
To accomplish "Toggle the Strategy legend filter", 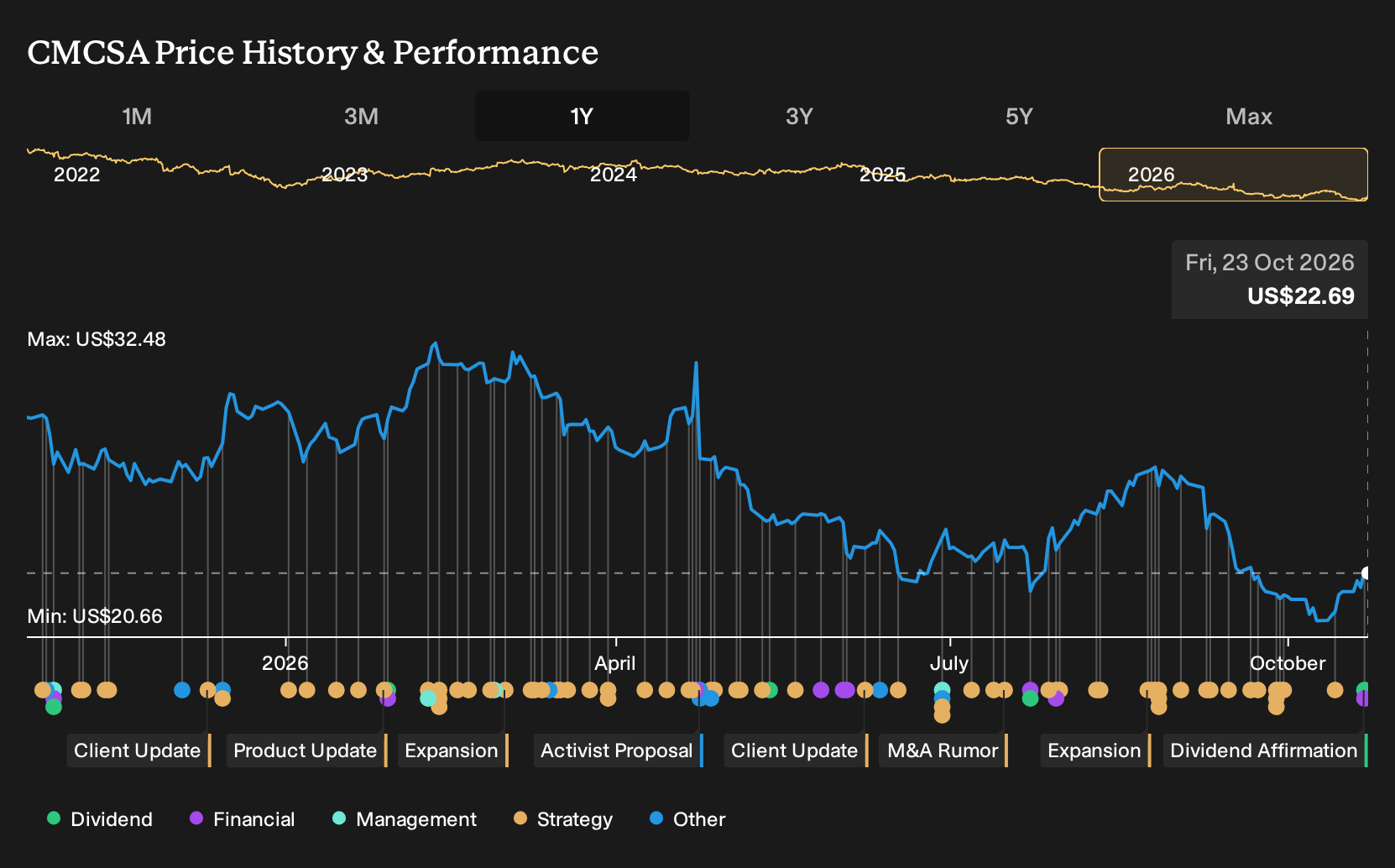I will click(x=563, y=819).
